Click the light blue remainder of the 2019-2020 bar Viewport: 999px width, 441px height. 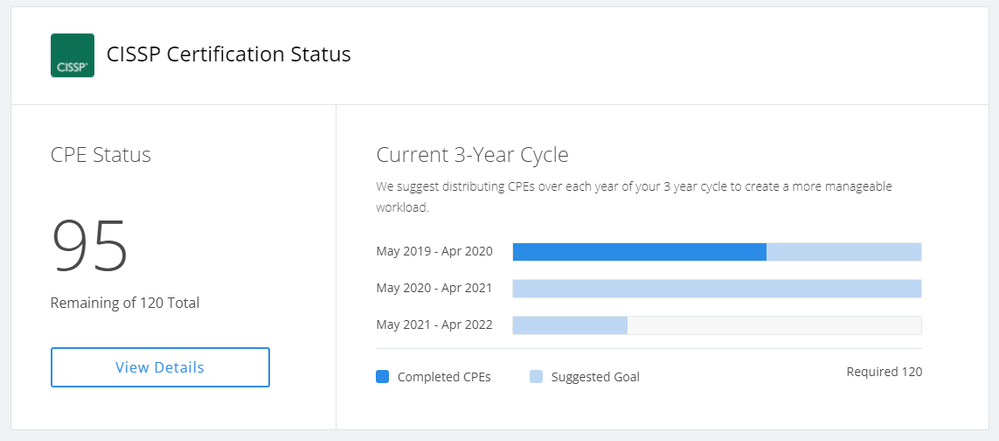click(x=843, y=252)
